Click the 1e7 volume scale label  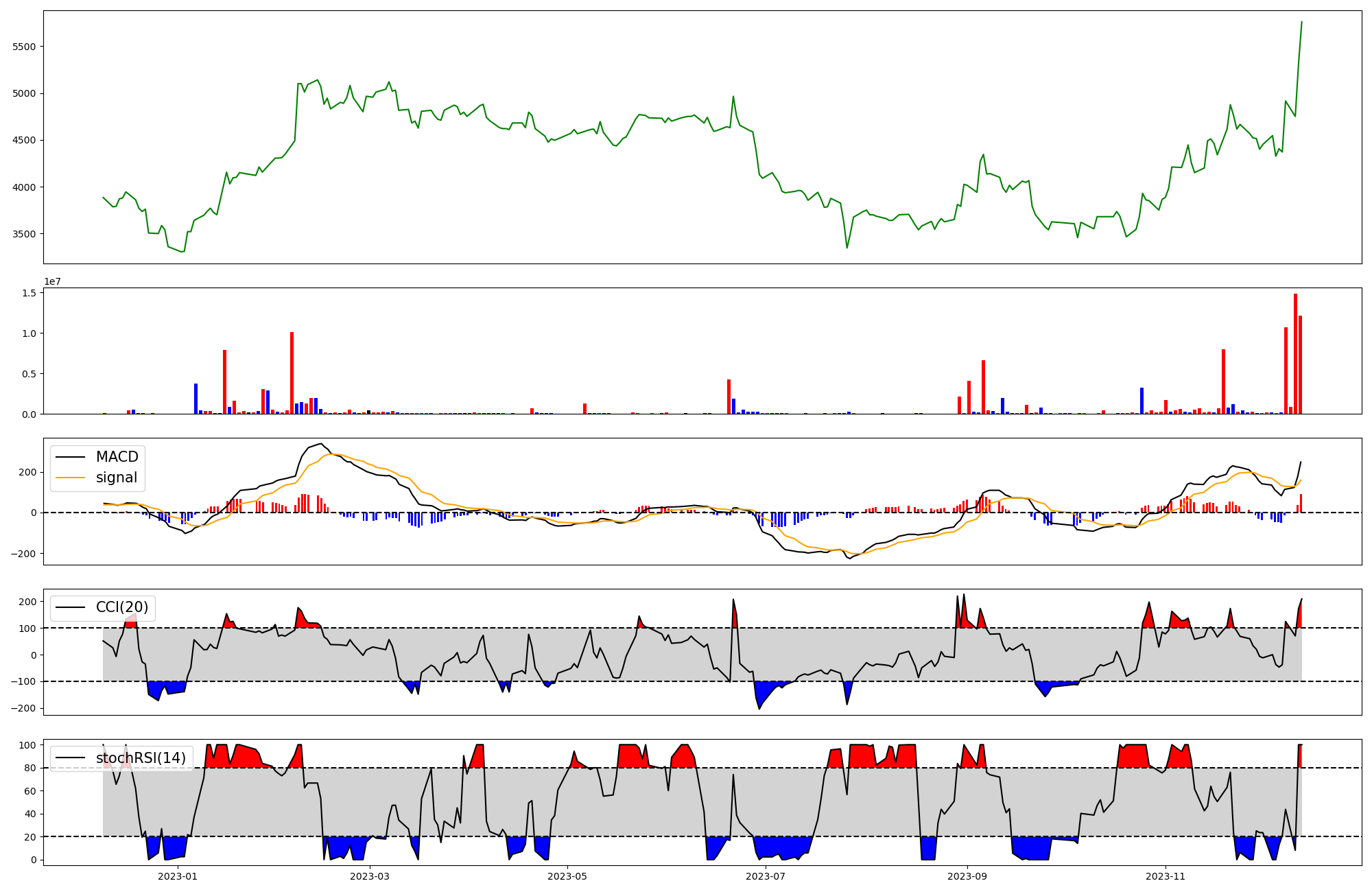52,281
